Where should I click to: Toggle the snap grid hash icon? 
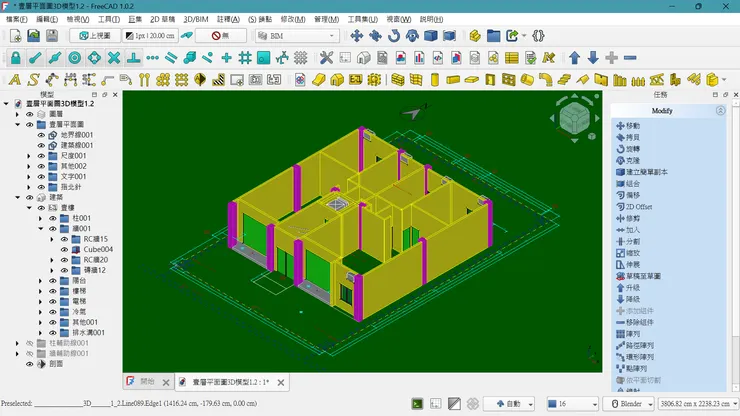point(245,58)
